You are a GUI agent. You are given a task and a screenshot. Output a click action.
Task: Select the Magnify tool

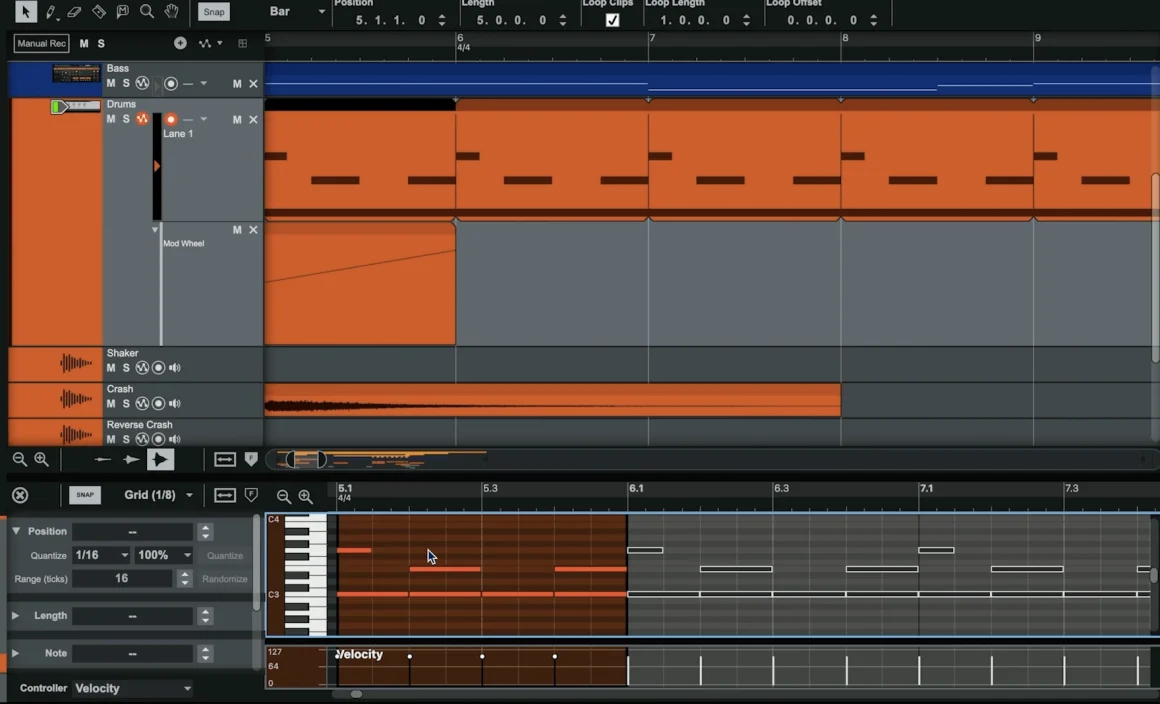(146, 11)
